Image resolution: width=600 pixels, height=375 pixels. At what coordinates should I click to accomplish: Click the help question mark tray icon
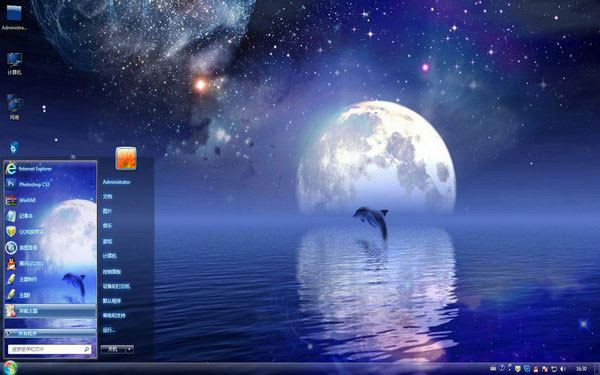click(x=502, y=368)
